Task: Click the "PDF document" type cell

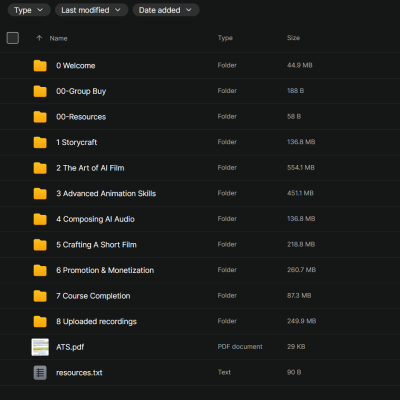Action: click(240, 347)
